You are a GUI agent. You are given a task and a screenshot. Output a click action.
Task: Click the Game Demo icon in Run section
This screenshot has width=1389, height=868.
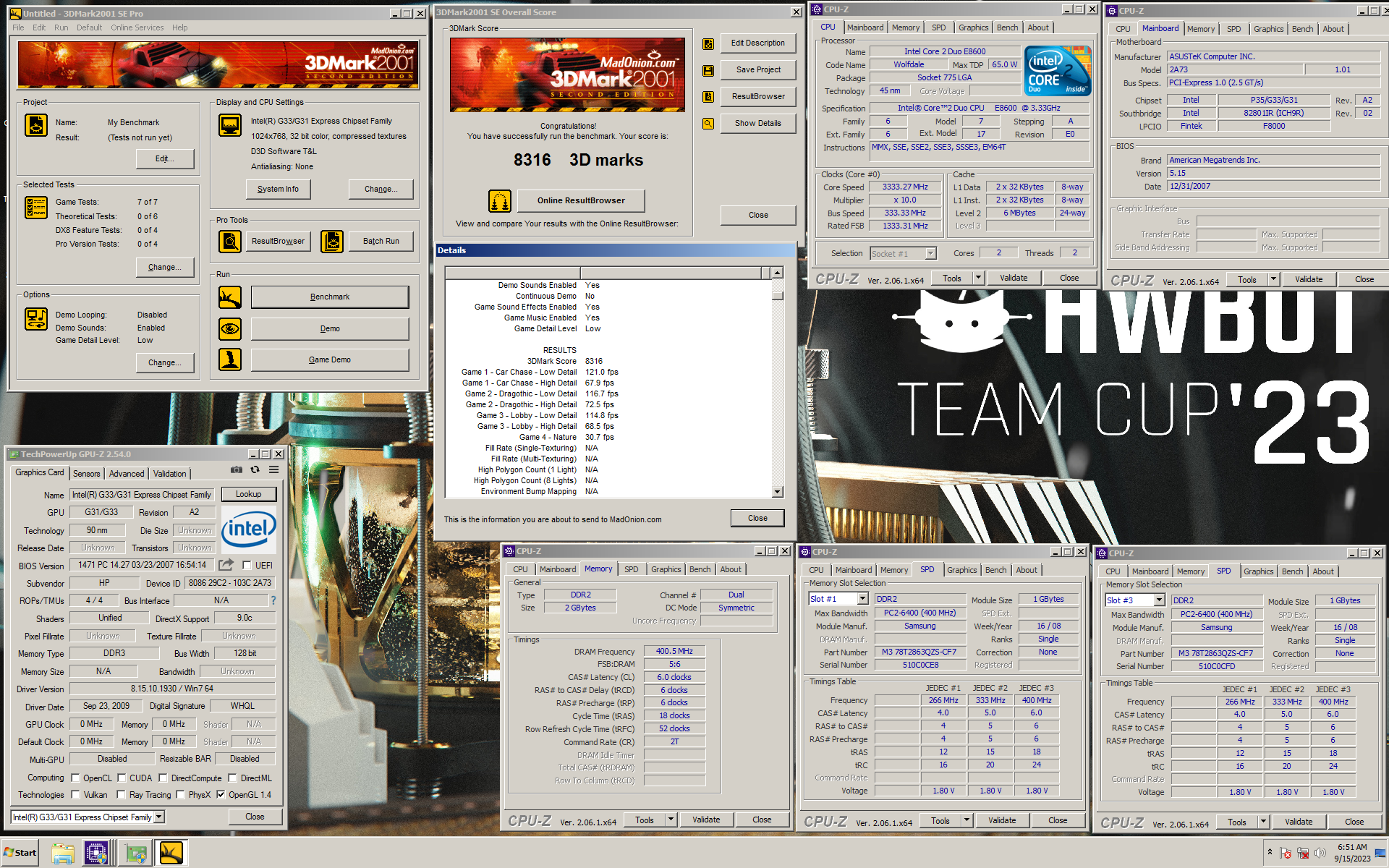230,359
